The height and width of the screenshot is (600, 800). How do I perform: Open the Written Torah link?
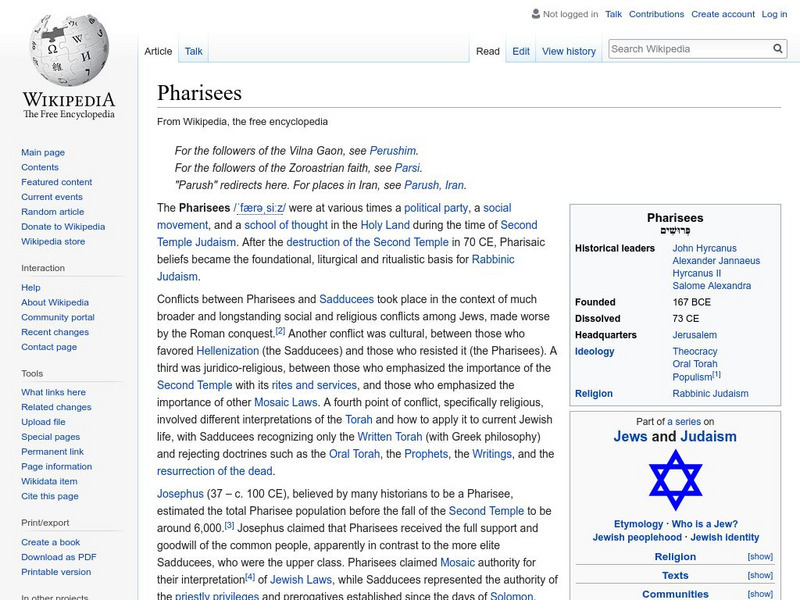tap(390, 437)
